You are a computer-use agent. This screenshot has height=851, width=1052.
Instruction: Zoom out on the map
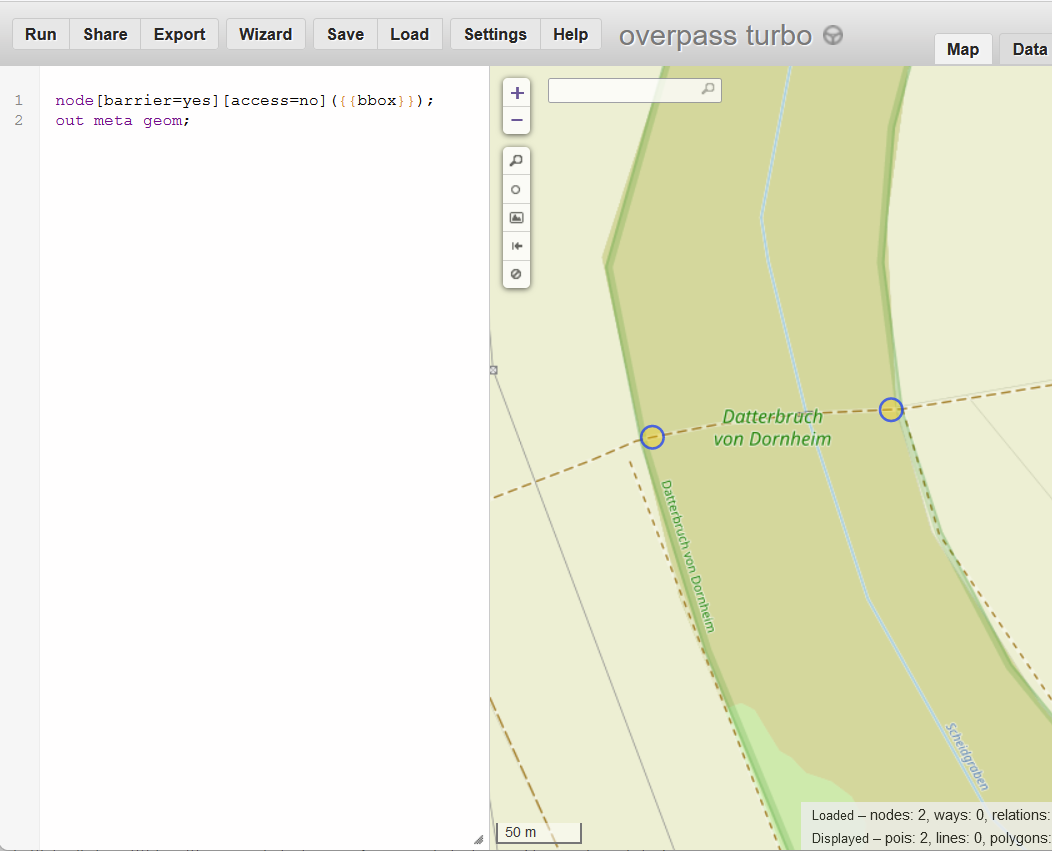point(517,121)
